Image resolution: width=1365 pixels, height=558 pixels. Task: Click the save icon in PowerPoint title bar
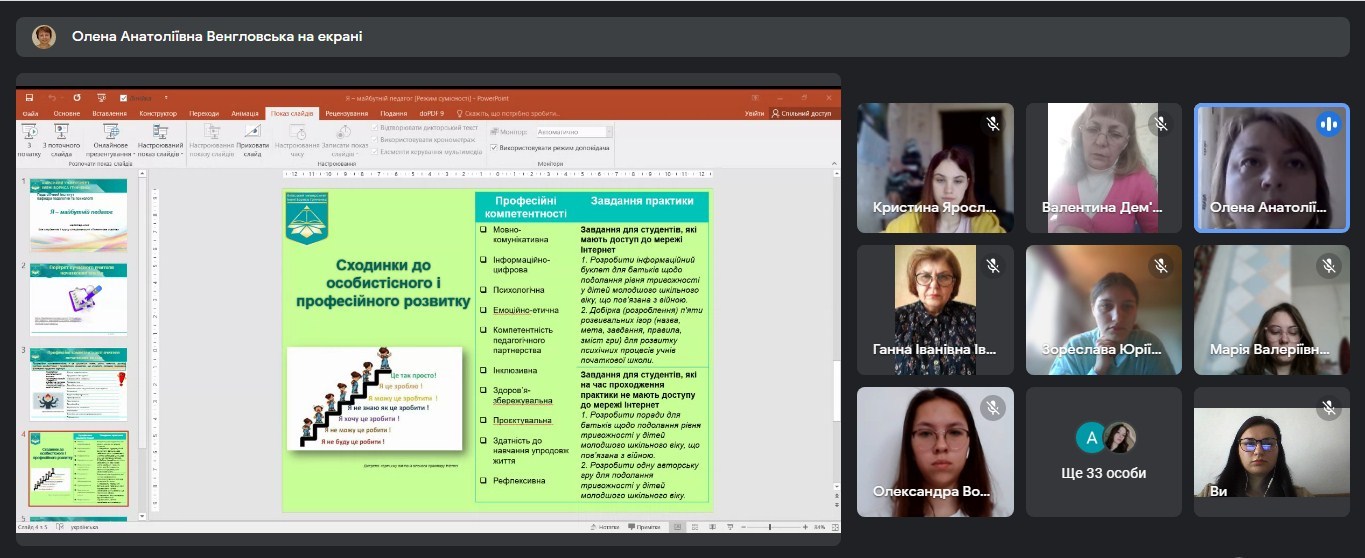coord(29,98)
